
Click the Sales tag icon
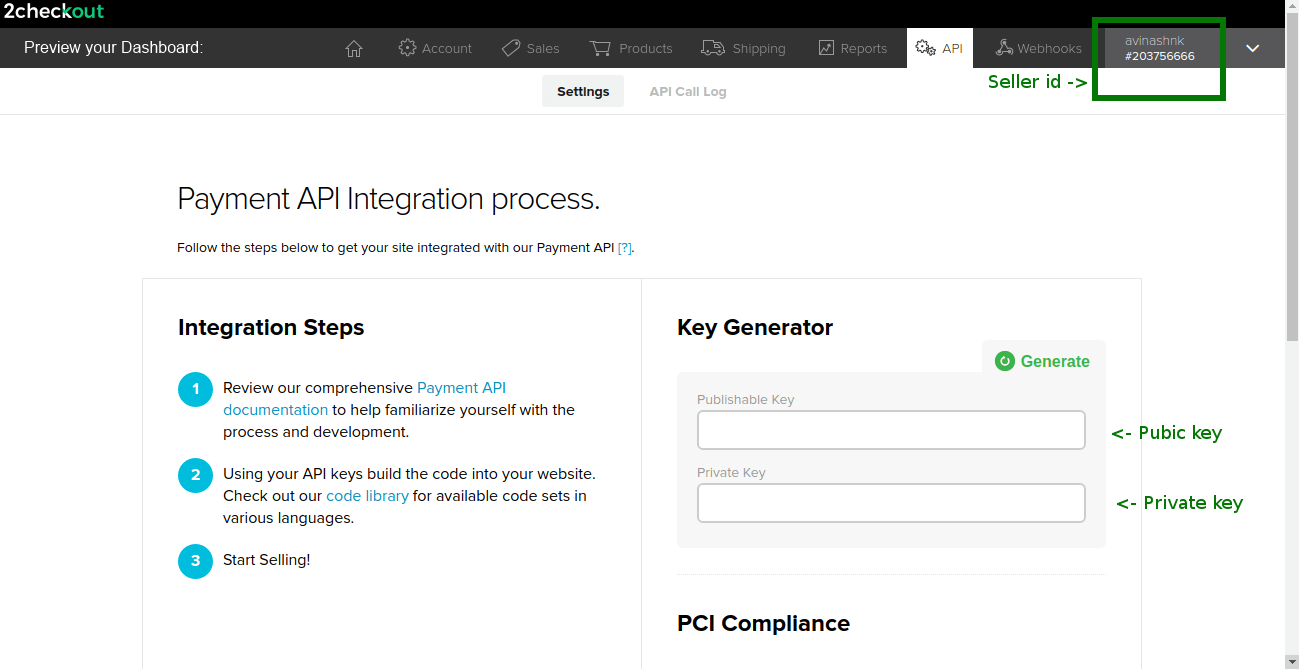click(x=511, y=48)
